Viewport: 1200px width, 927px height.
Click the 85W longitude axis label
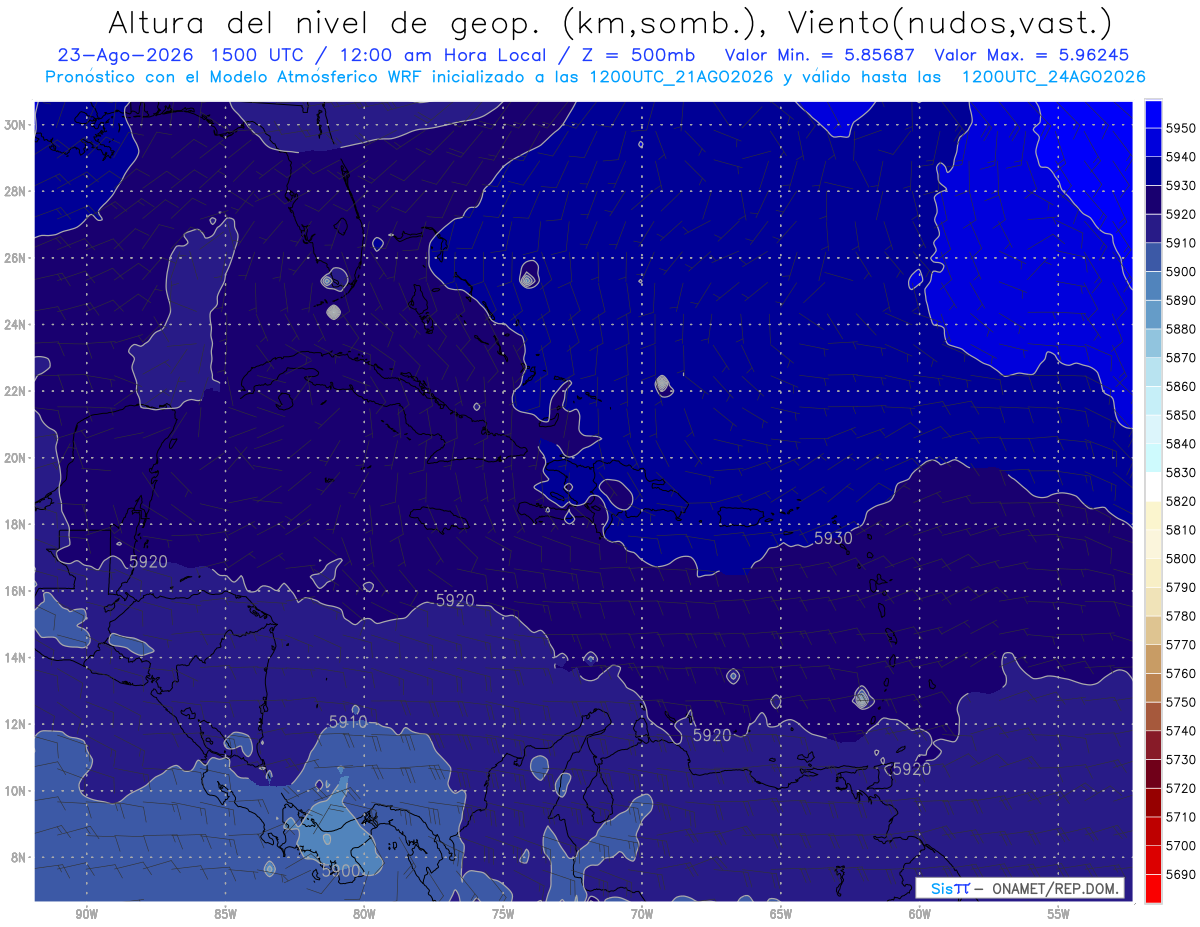pyautogui.click(x=225, y=914)
